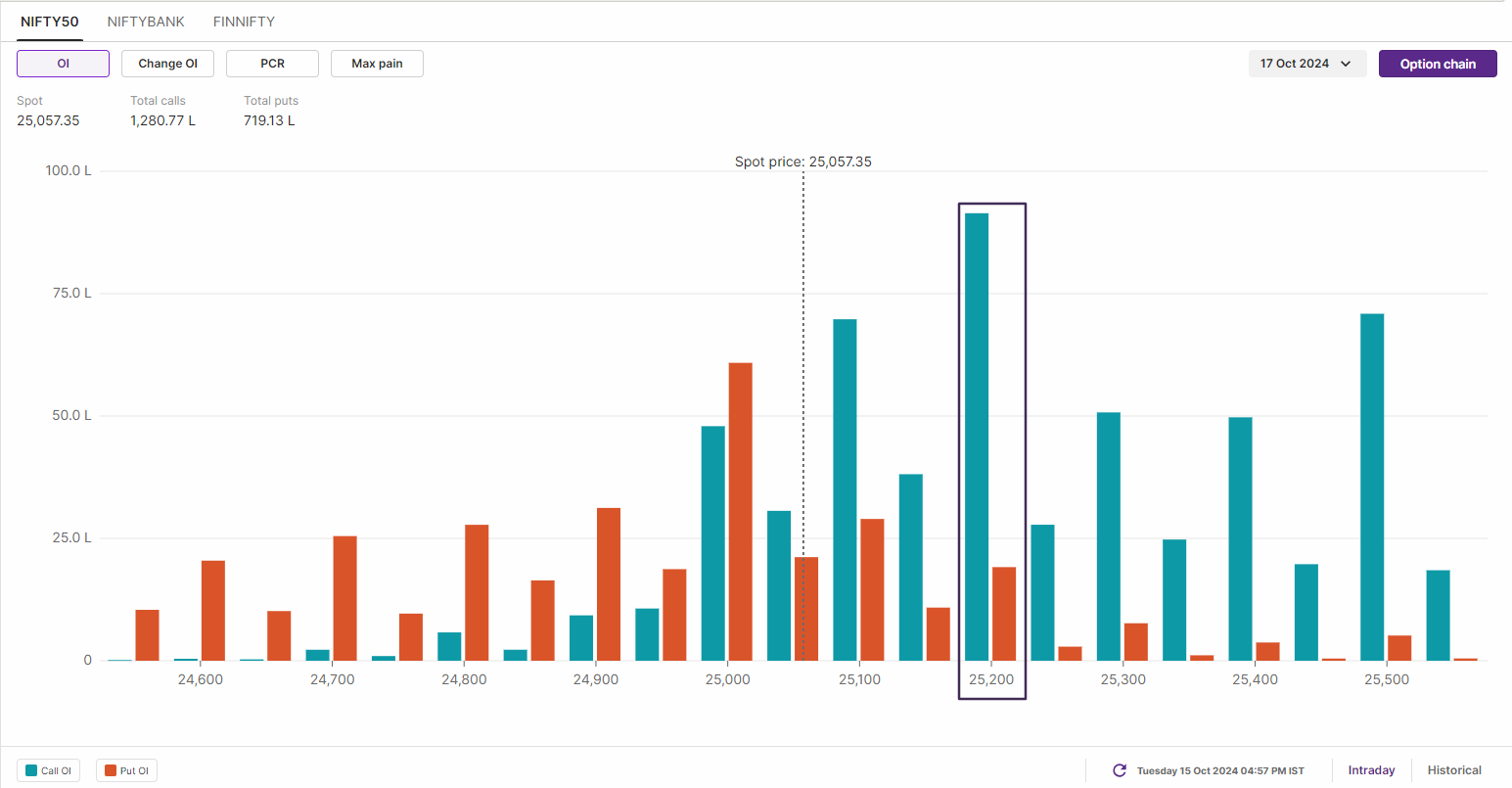
Task: Click the 25,400 call OI bar
Action: pyautogui.click(x=1240, y=539)
